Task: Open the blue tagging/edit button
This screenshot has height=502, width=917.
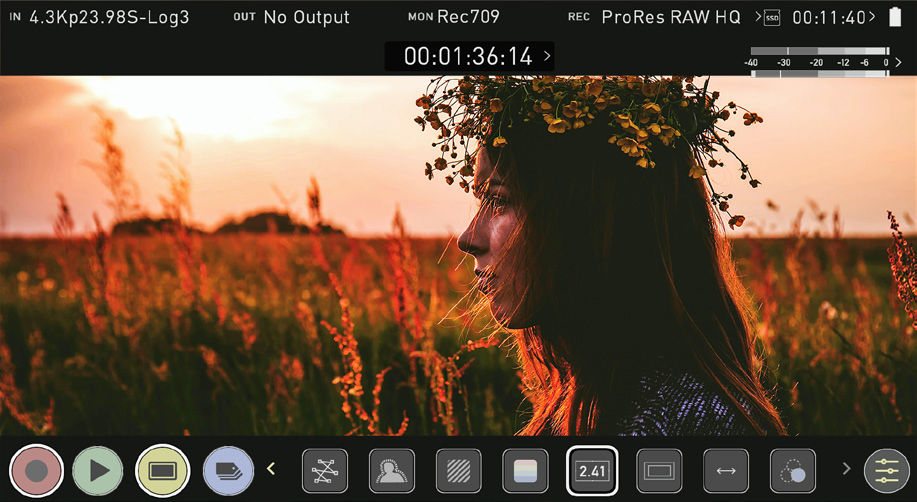Action: (x=228, y=469)
